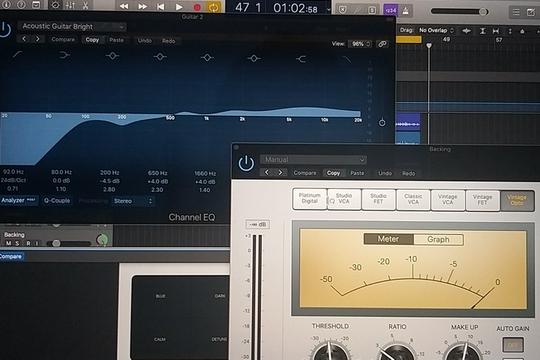Toggle the Q-Couple button
540x360 pixels.
point(57,200)
